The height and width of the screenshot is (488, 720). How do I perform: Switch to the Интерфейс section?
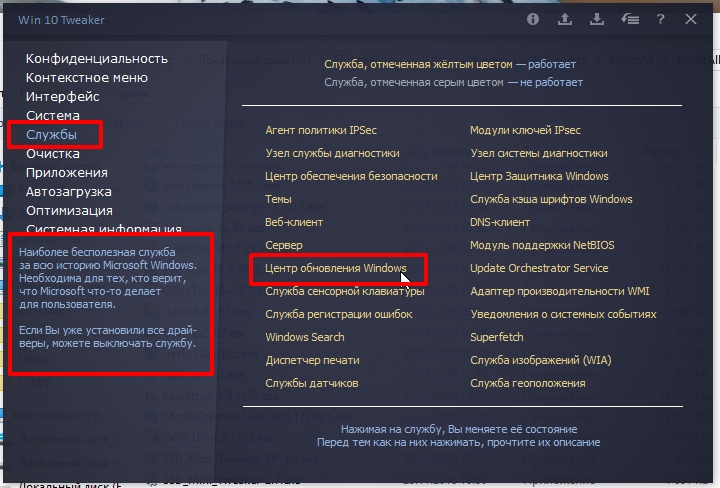(62, 97)
